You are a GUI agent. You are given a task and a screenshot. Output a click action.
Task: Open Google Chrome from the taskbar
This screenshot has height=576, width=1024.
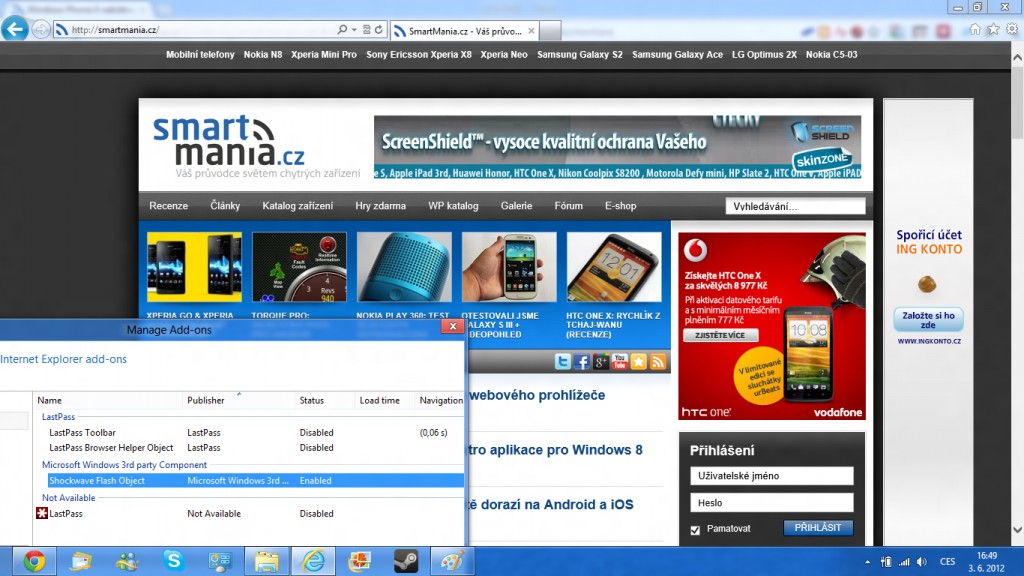pyautogui.click(x=34, y=561)
